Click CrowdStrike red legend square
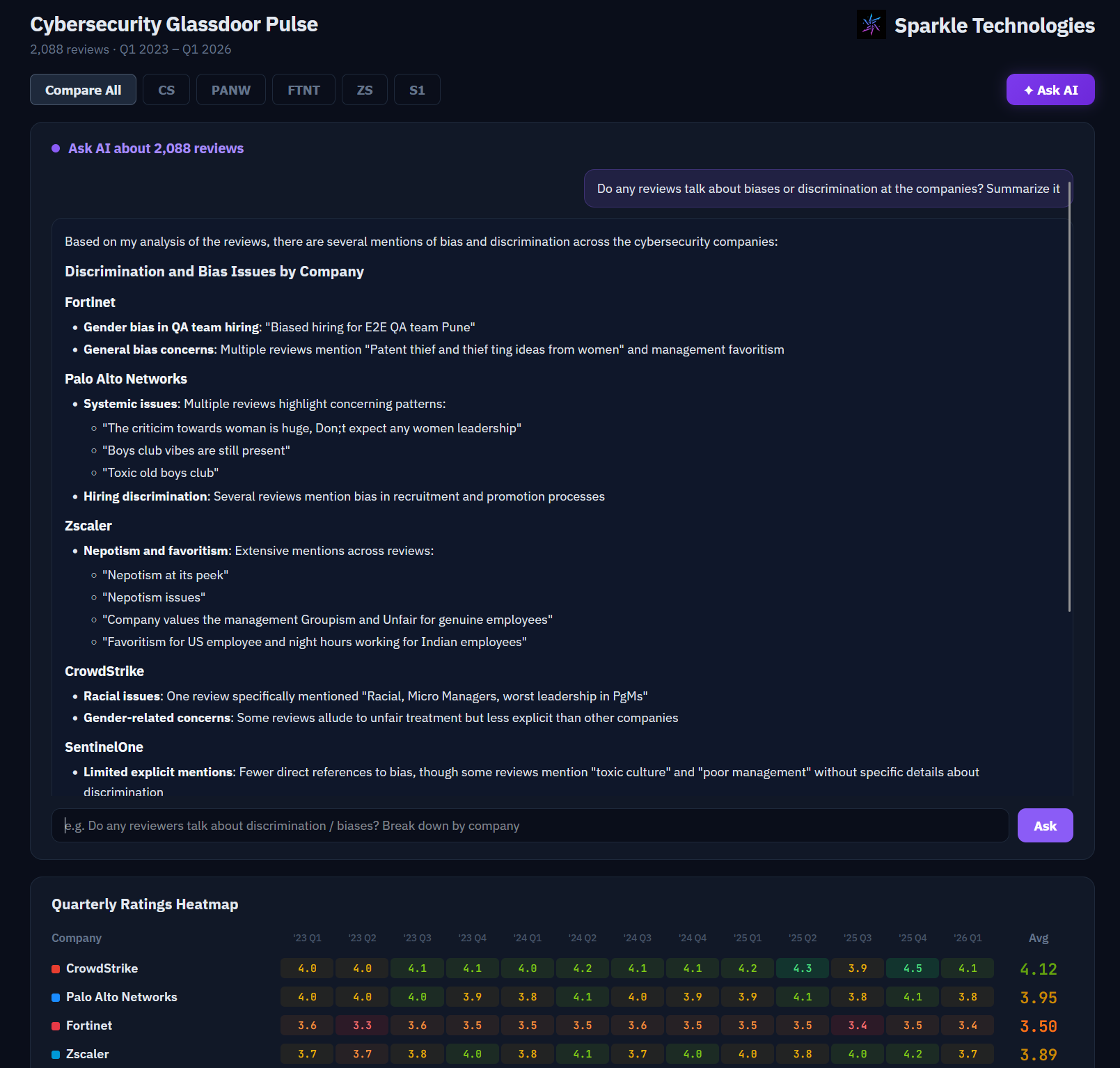Screen dimensions: 1120x1068 [x=56, y=969]
